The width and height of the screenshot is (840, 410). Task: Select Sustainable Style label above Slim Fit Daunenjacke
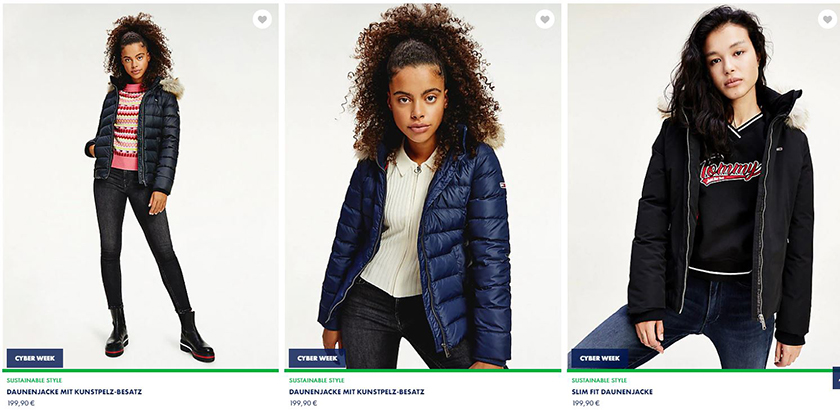click(x=599, y=381)
